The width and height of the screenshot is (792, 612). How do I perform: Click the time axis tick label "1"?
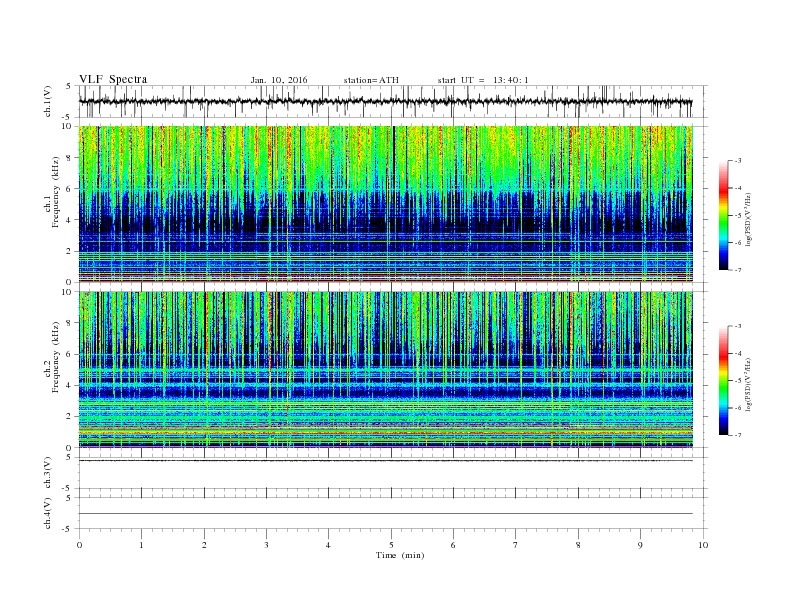(x=141, y=545)
